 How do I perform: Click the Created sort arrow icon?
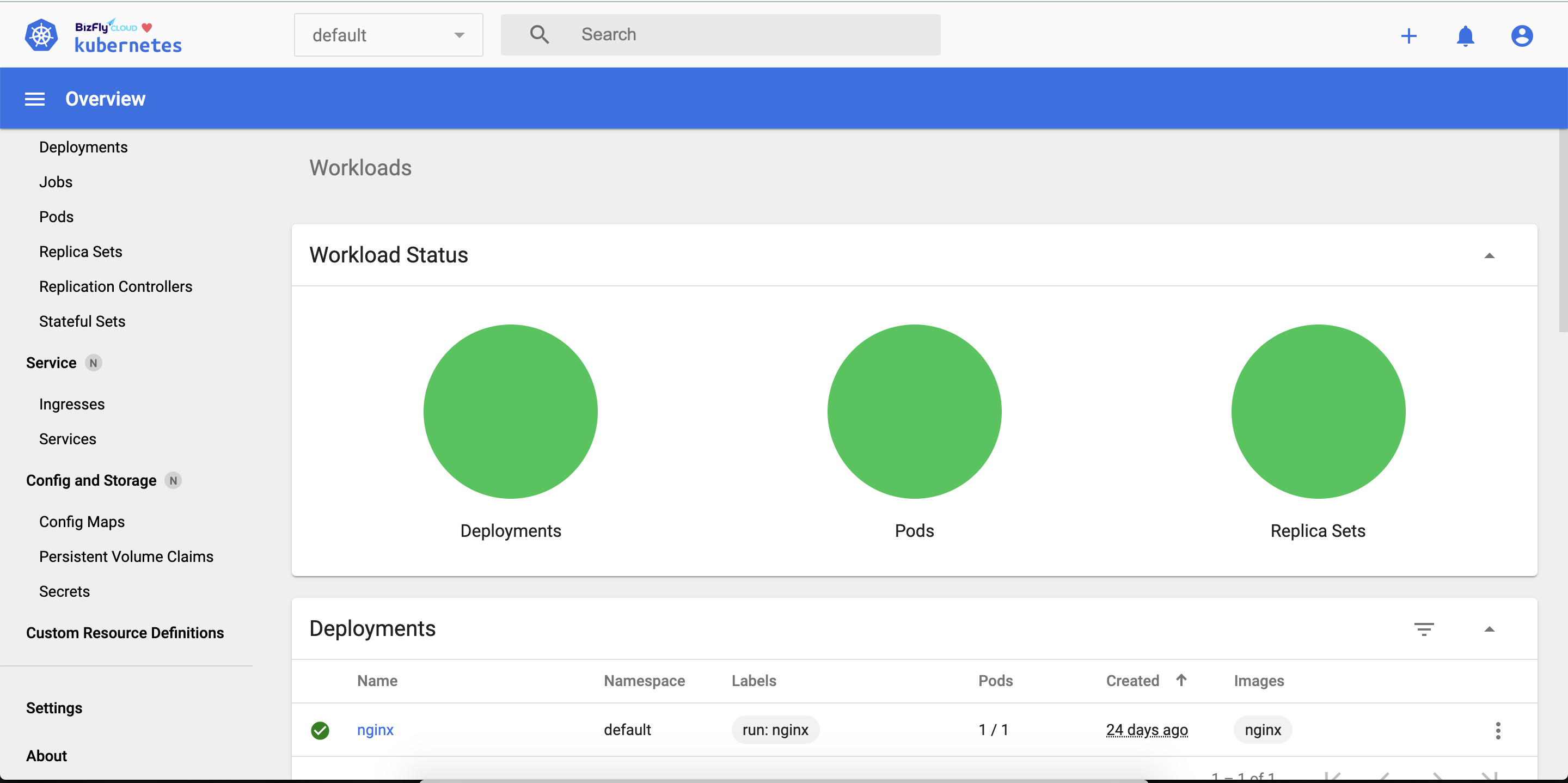[1181, 680]
